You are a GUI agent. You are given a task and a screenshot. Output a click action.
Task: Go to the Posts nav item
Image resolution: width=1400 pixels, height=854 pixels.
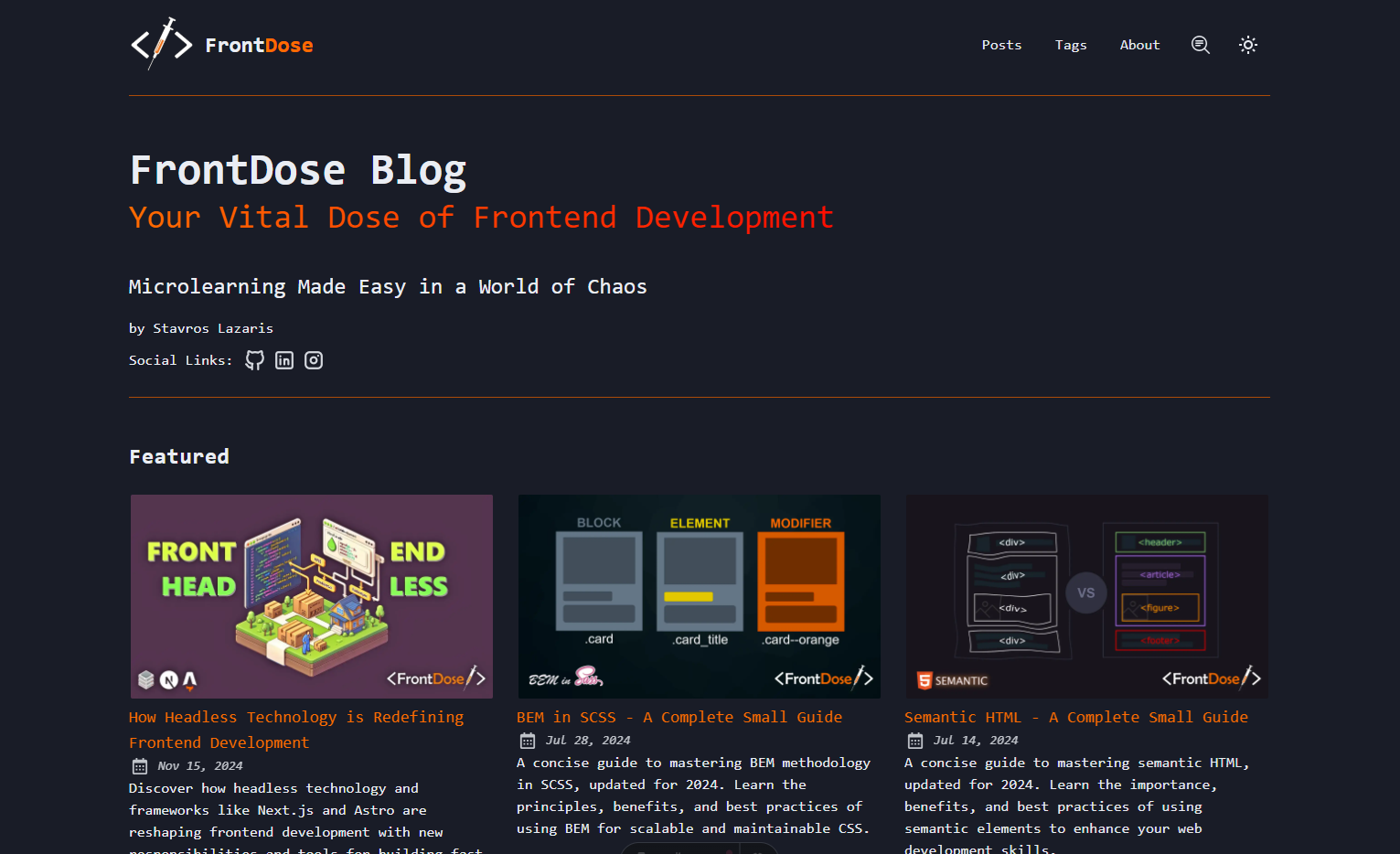point(1001,45)
